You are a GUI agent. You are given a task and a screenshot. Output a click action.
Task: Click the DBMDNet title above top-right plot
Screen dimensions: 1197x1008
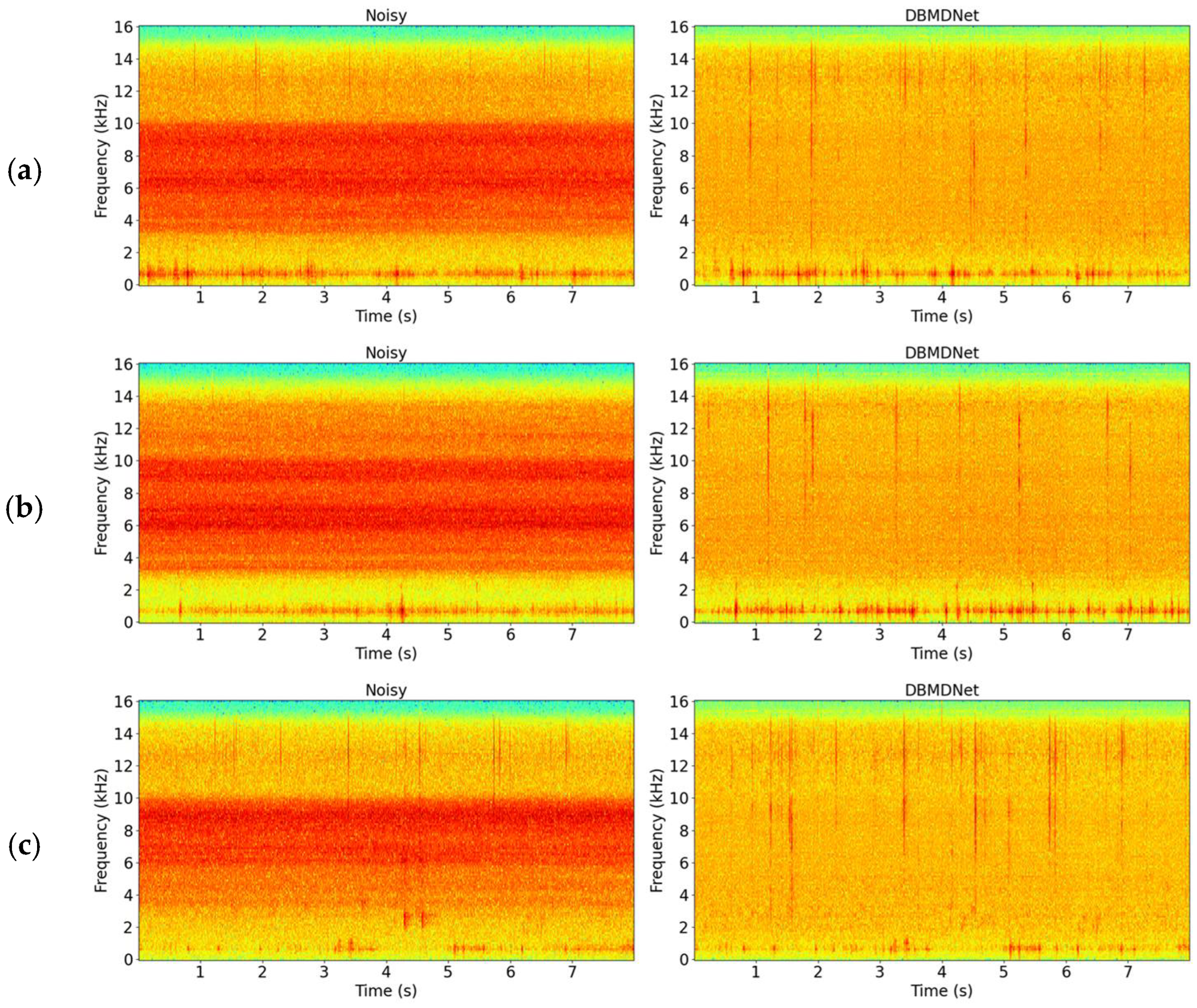point(941,16)
